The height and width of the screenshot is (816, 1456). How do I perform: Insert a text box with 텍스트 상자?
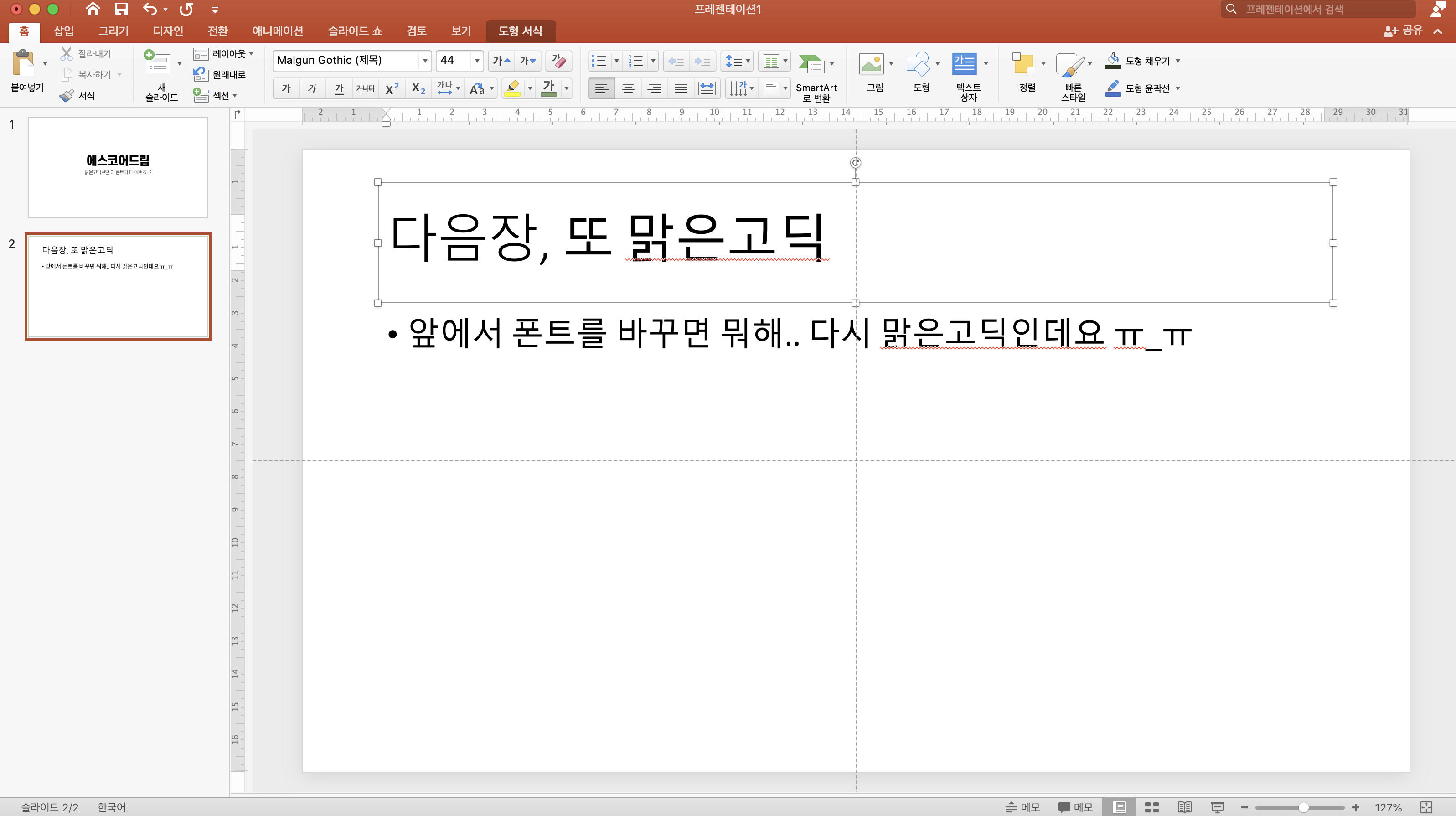coord(964,64)
